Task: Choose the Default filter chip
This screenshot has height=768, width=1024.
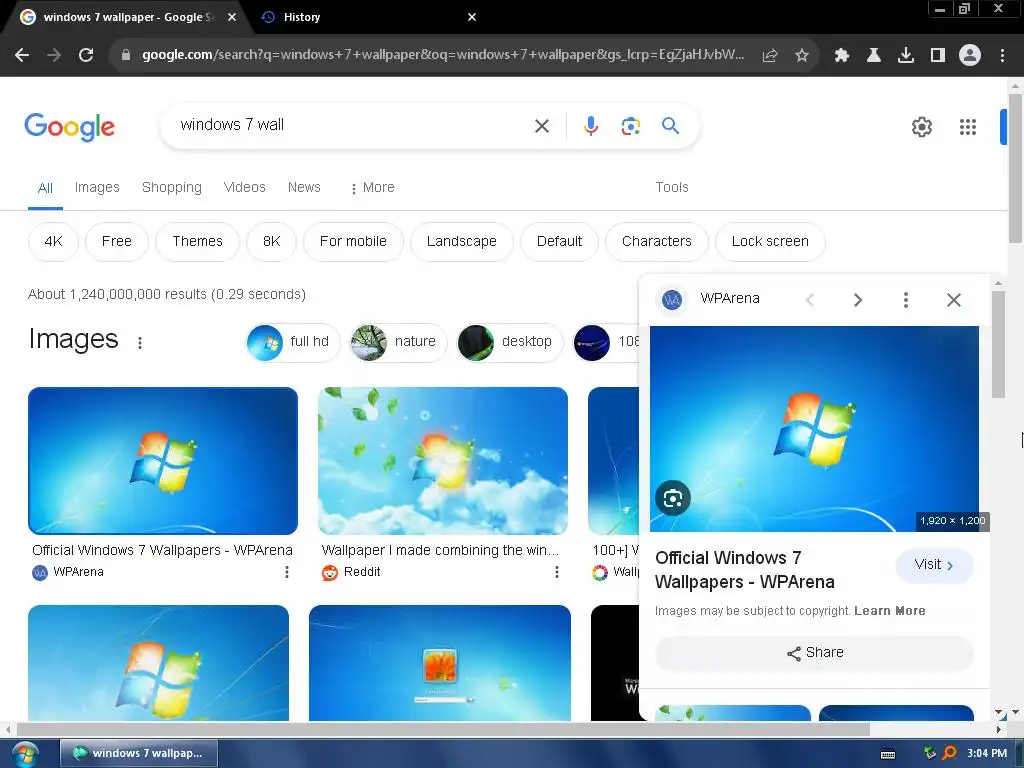Action: [x=559, y=242]
